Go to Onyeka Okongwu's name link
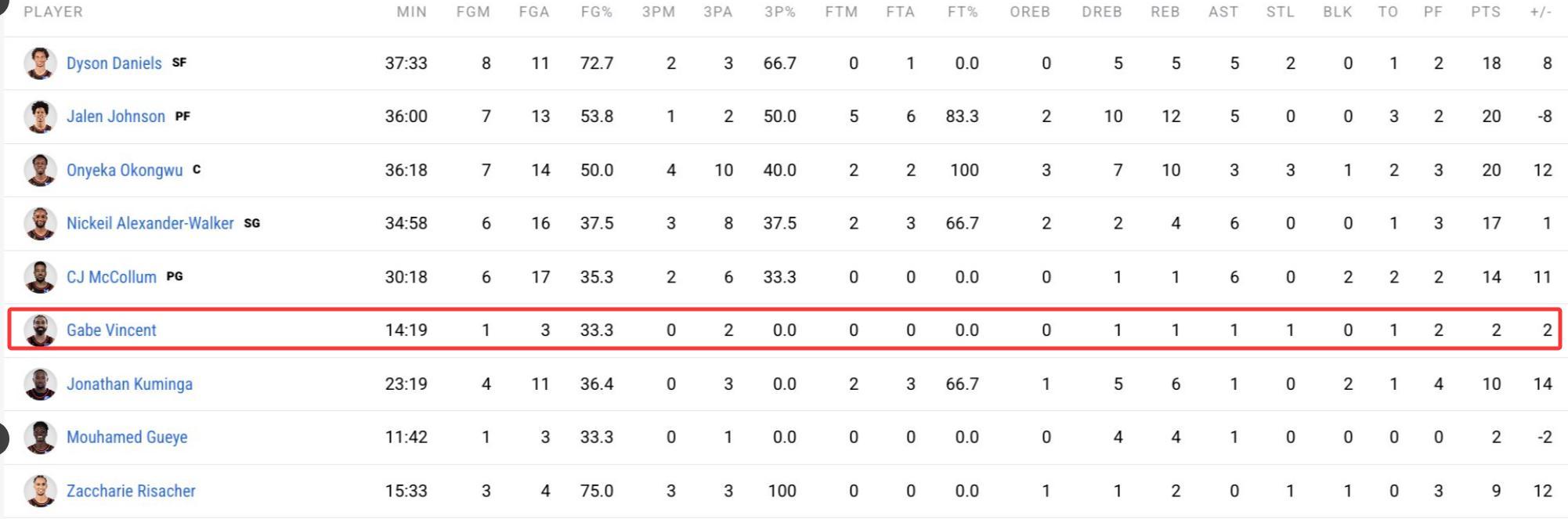 coord(124,170)
